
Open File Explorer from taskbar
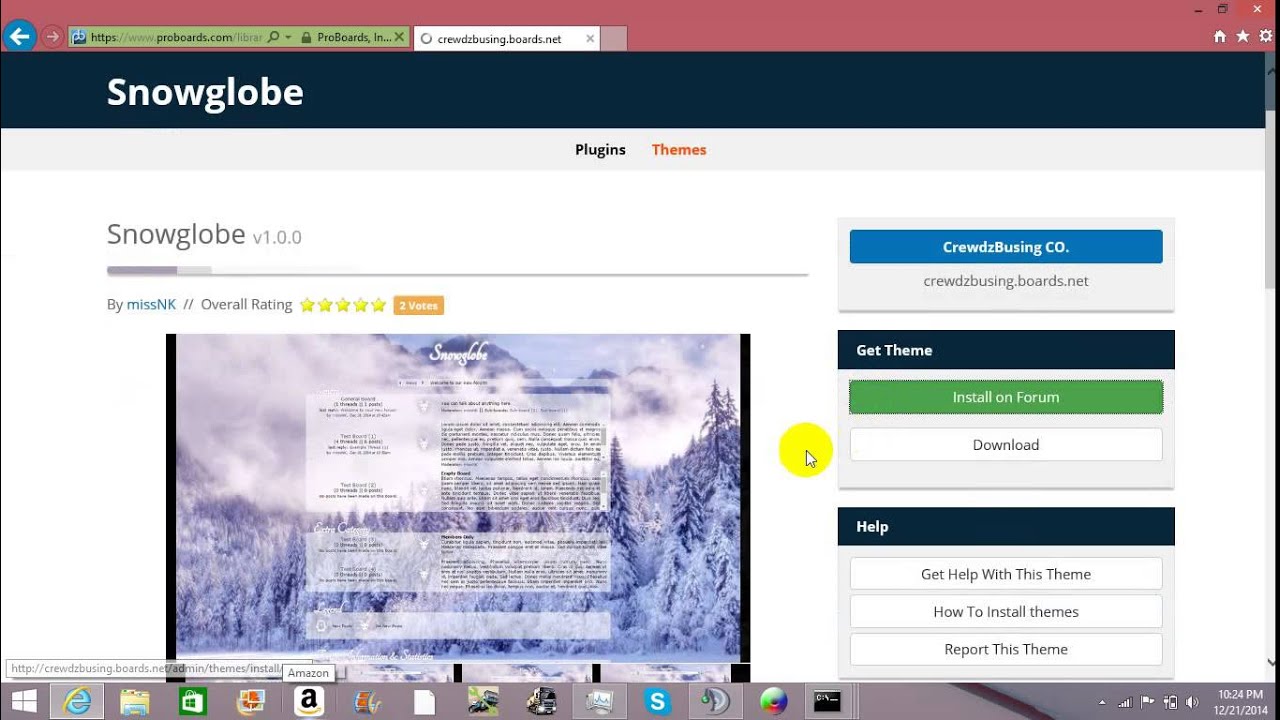[134, 702]
